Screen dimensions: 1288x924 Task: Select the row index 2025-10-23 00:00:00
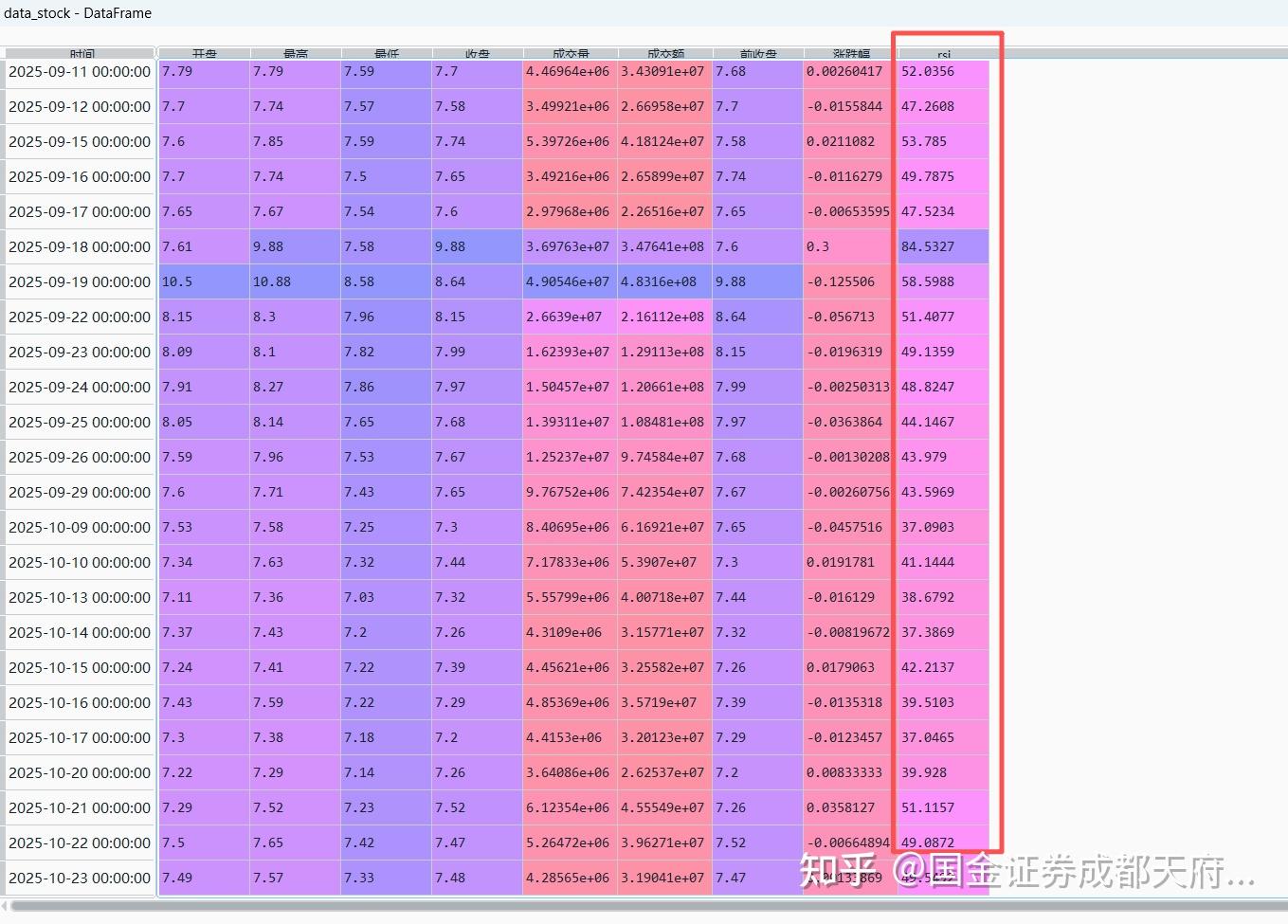(x=80, y=879)
